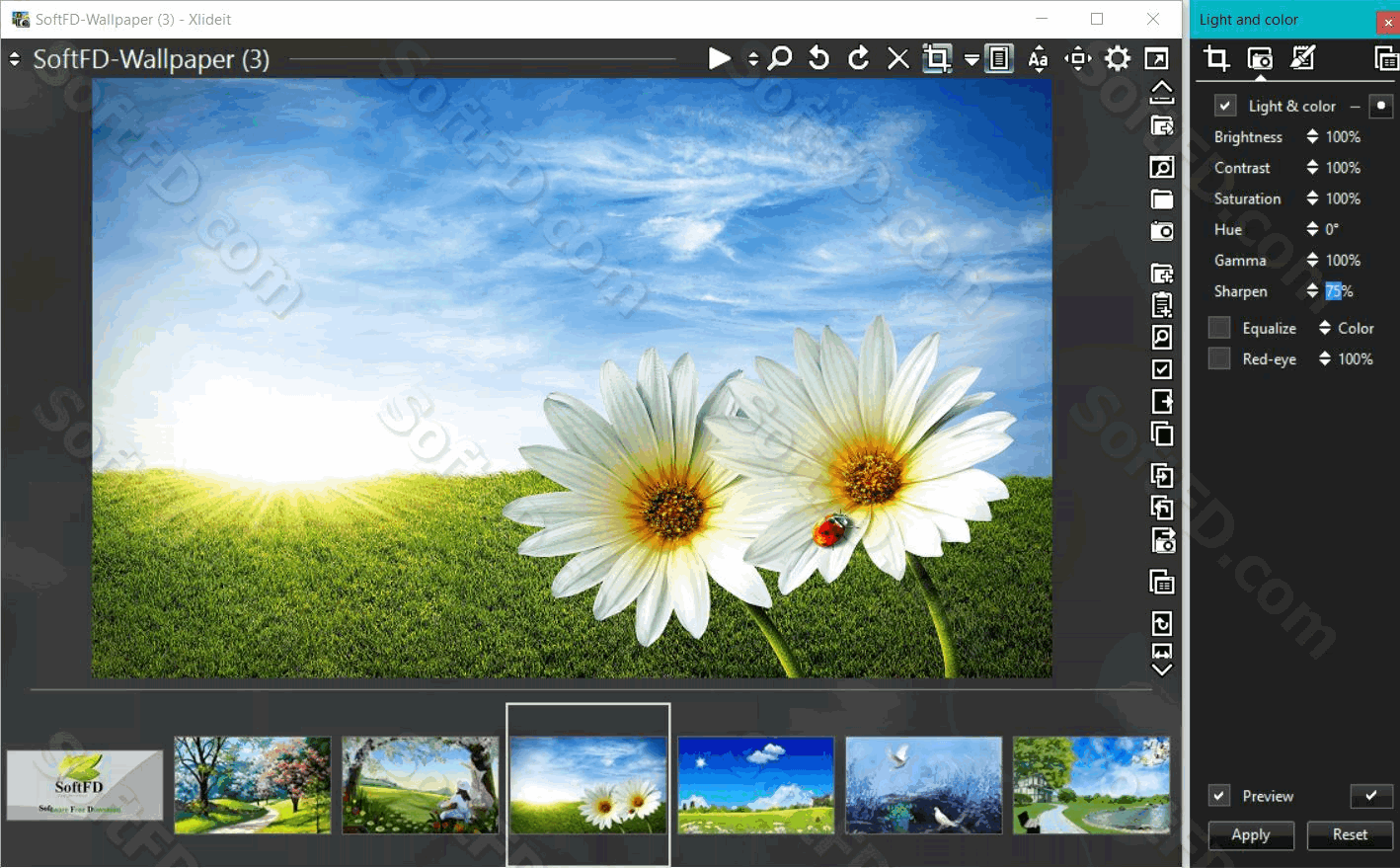
Task: Uncheck the Light & color checkbox
Action: click(1225, 106)
